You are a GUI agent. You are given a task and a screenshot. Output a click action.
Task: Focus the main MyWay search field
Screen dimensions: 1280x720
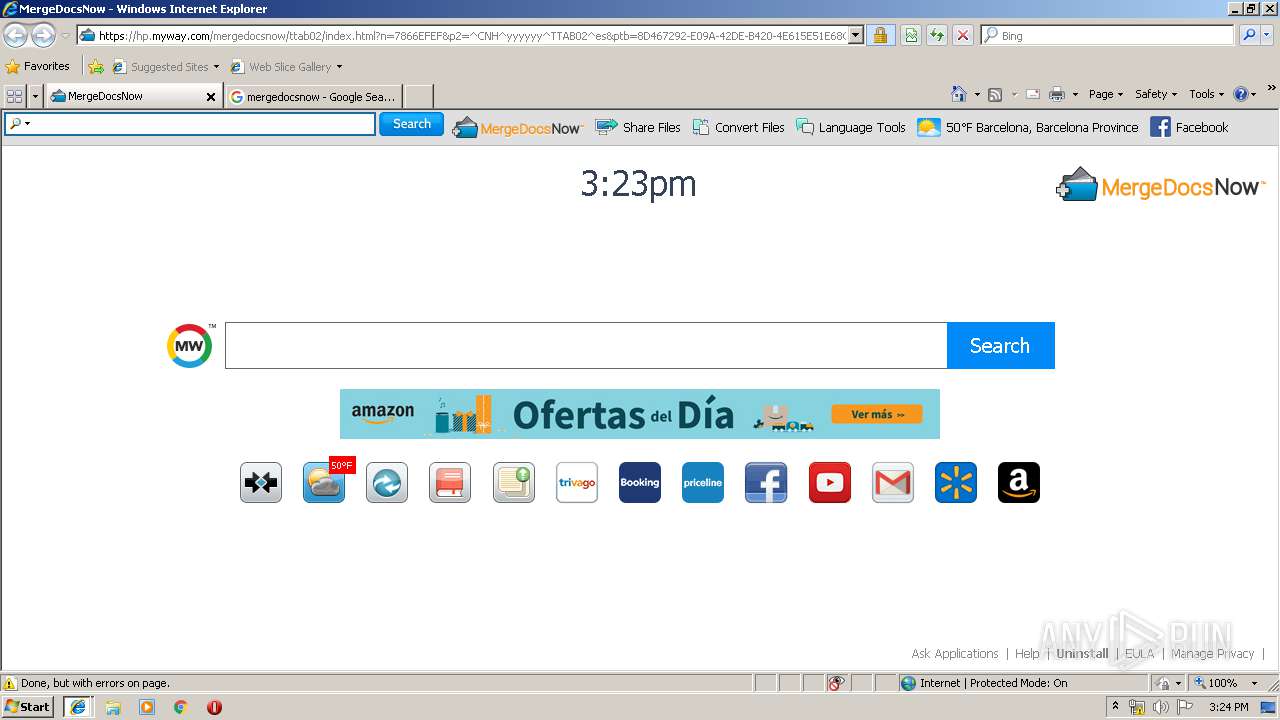tap(586, 346)
